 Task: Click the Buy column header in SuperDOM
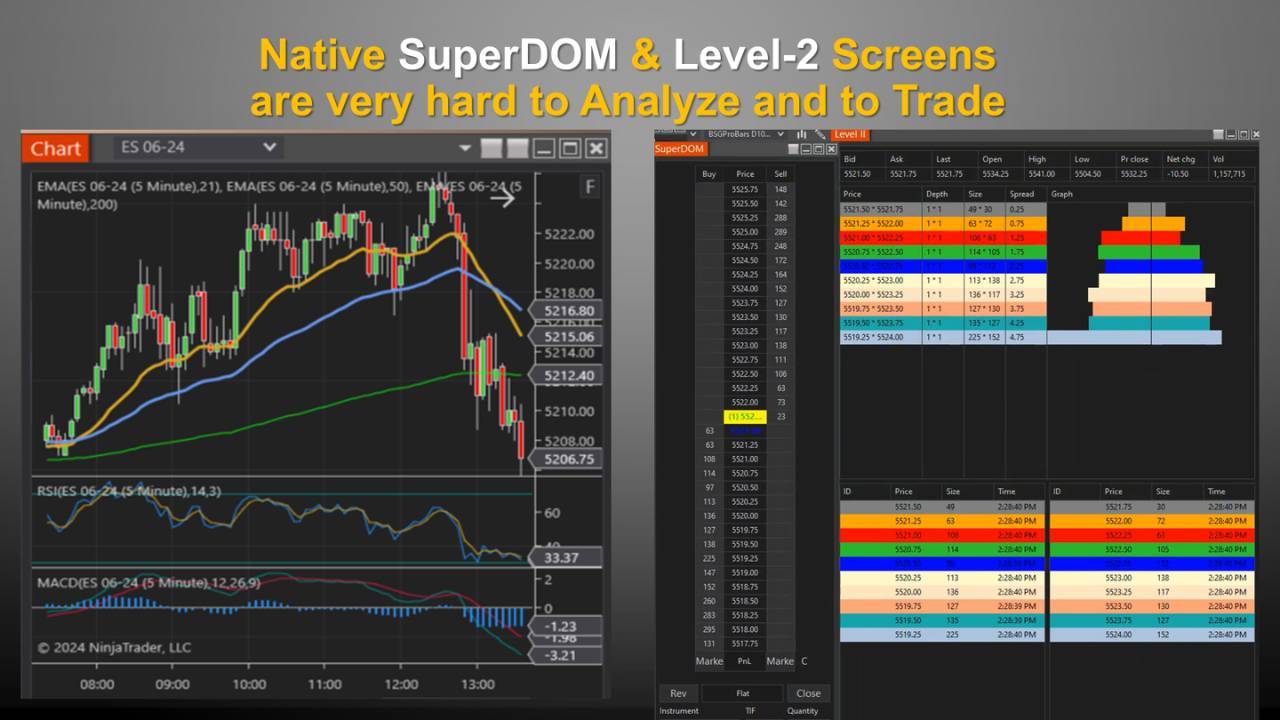(x=709, y=174)
